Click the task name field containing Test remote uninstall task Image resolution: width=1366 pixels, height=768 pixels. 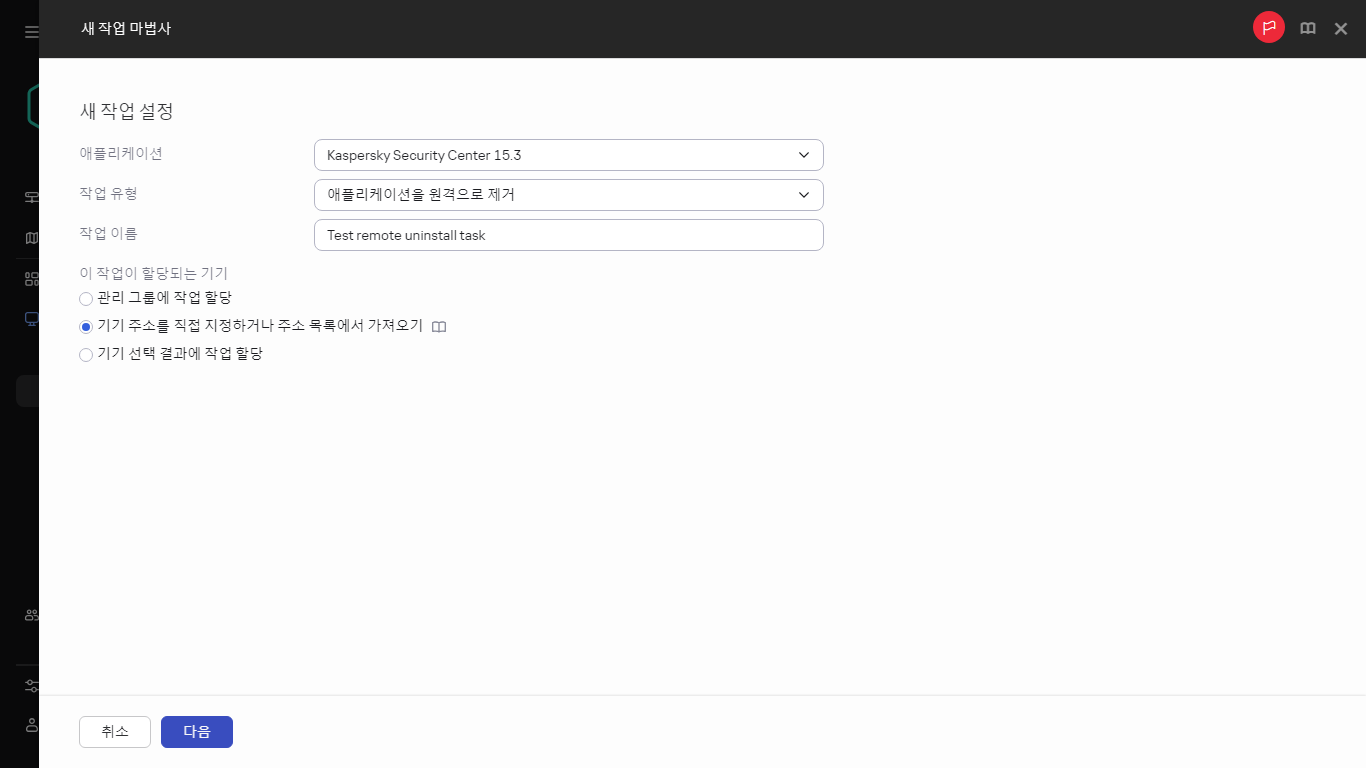pyautogui.click(x=568, y=234)
